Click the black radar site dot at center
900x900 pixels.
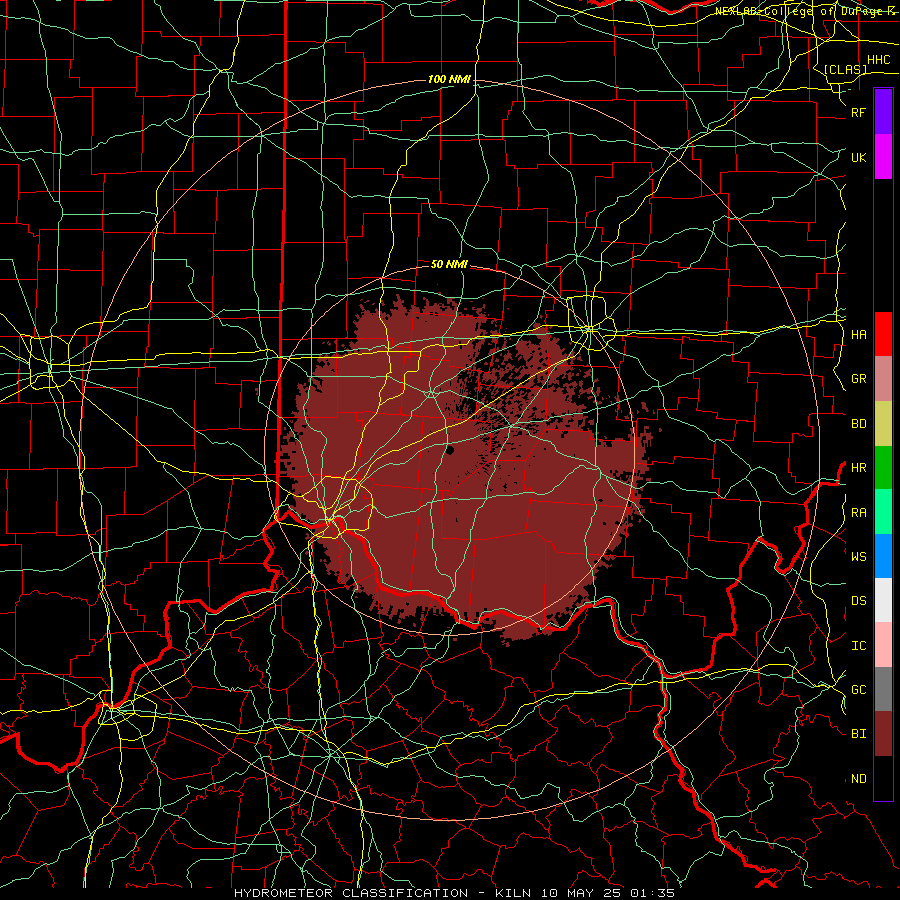450,450
